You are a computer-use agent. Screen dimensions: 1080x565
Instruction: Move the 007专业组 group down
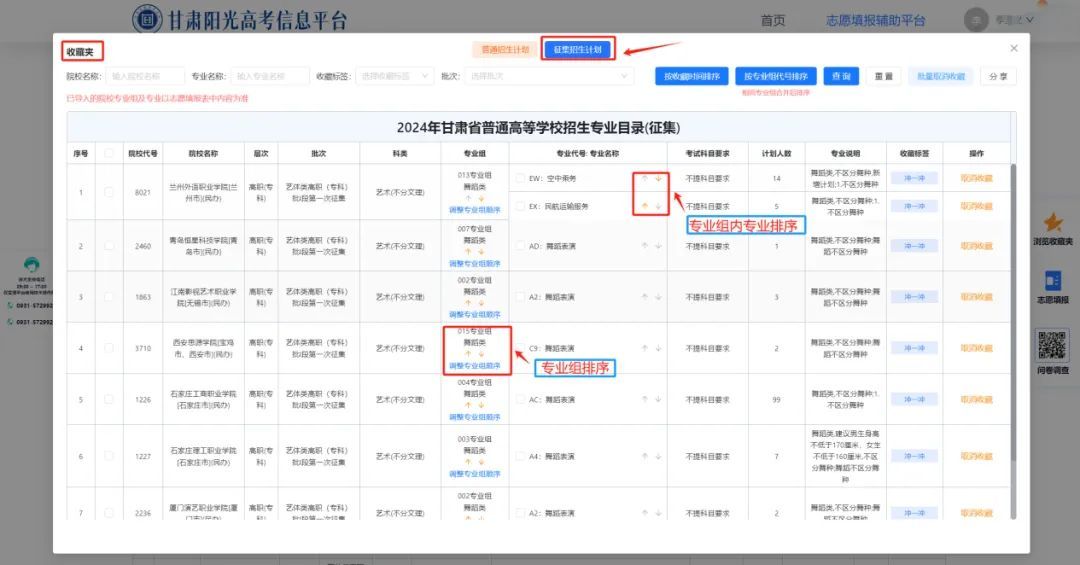coord(481,252)
